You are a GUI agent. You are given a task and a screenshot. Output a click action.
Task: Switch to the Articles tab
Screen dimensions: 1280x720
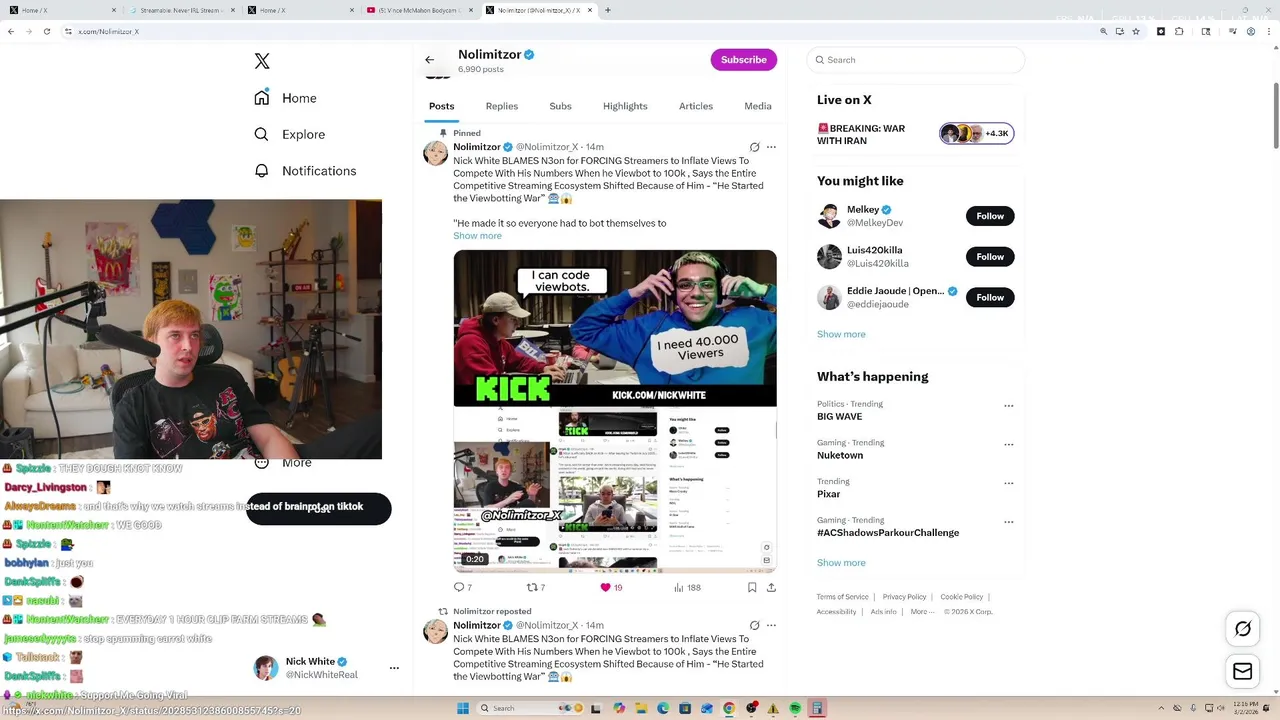coord(696,106)
